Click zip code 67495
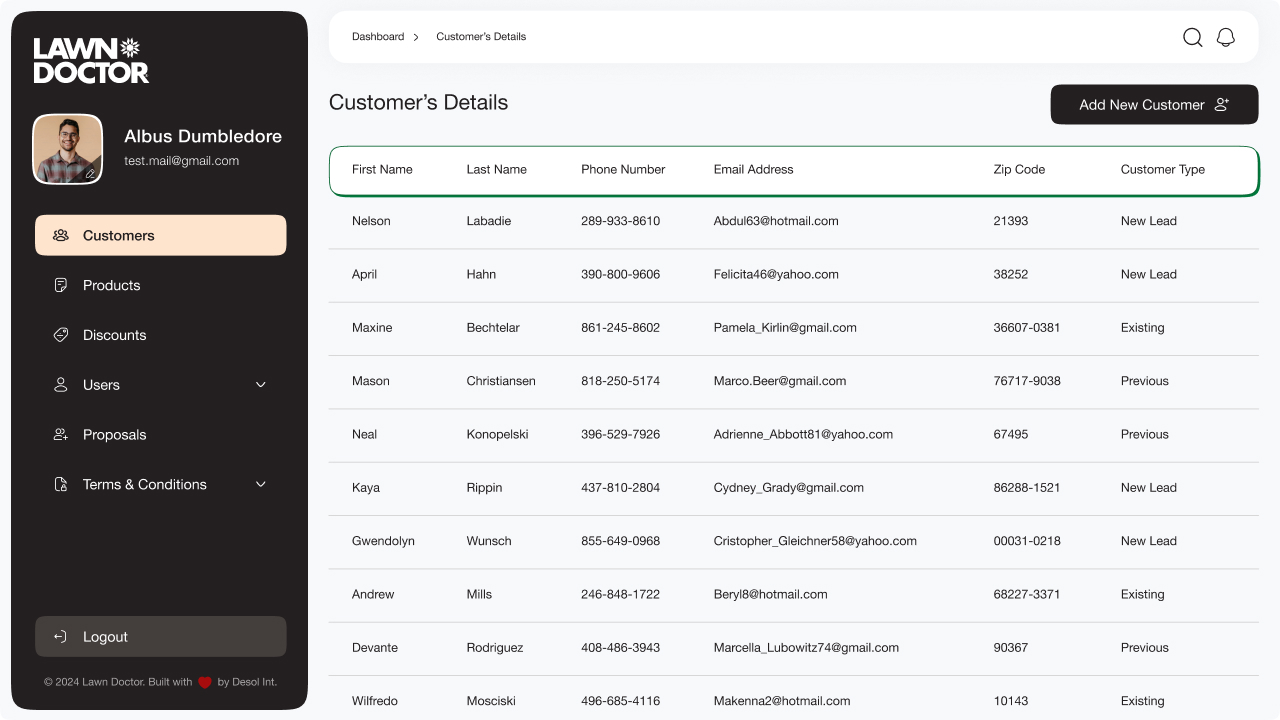Viewport: 1280px width, 720px height. [1010, 434]
